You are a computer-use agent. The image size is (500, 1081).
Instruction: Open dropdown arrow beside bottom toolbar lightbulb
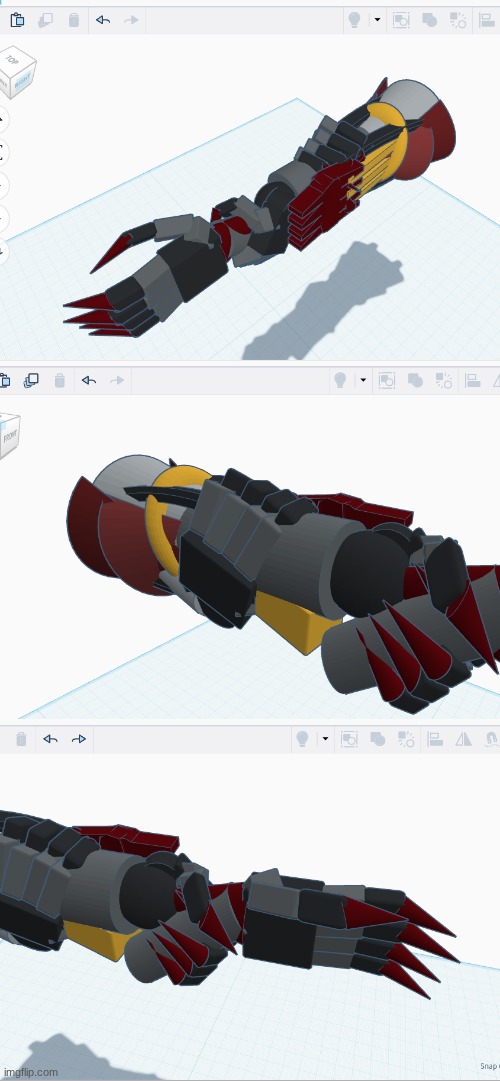point(325,739)
